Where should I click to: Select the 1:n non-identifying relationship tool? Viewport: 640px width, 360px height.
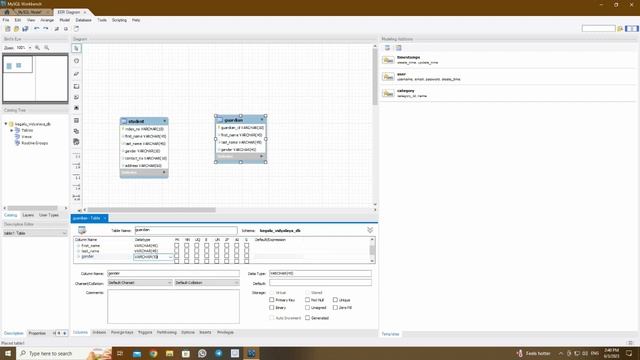pos(76,166)
